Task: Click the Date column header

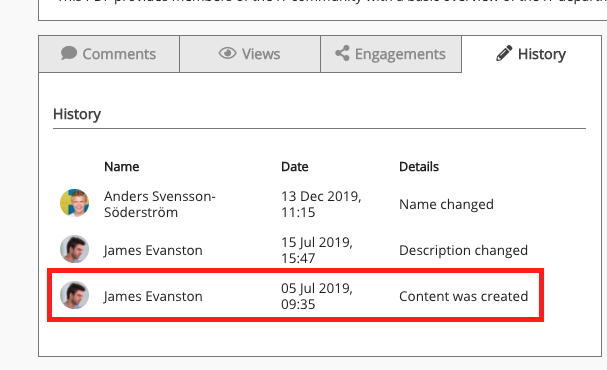Action: click(x=295, y=167)
